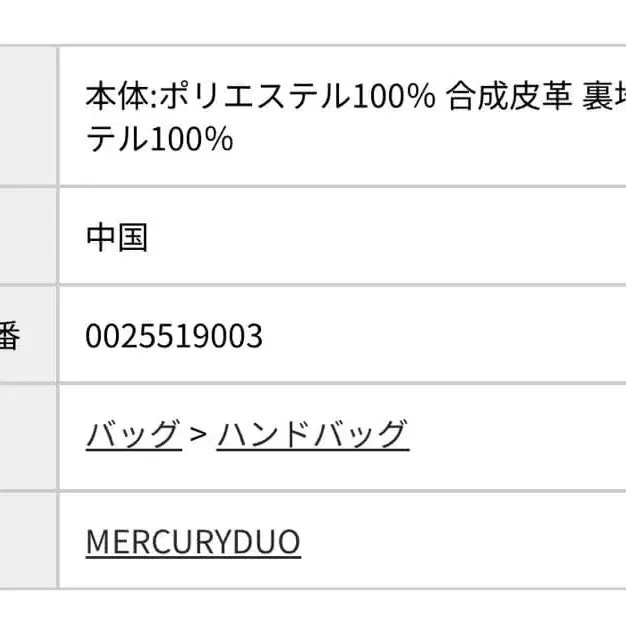Click empty space right of 中国
Image resolution: width=626 pixels, height=626 pixels.
click(x=380, y=238)
